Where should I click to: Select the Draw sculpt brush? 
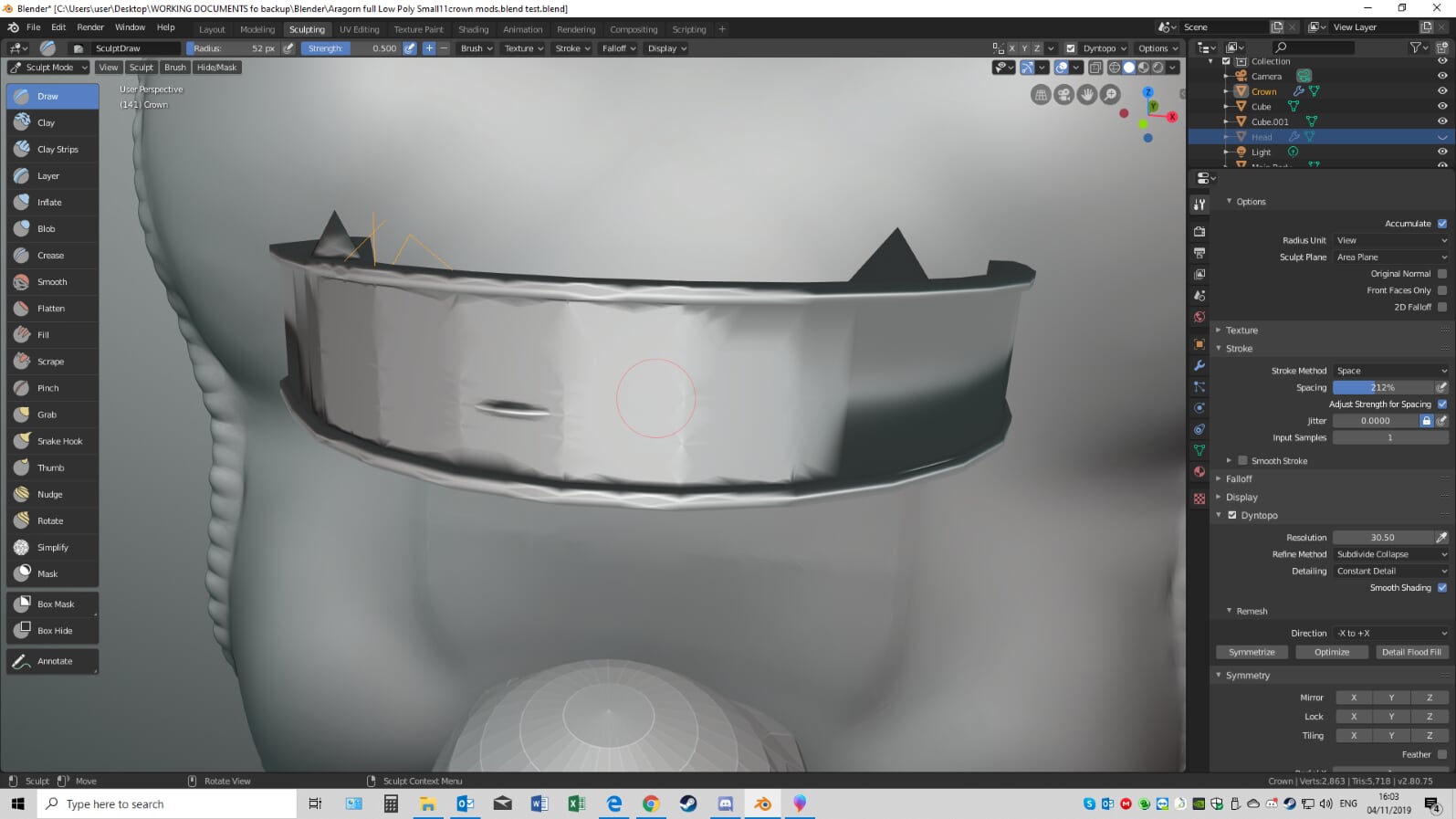pyautogui.click(x=53, y=96)
